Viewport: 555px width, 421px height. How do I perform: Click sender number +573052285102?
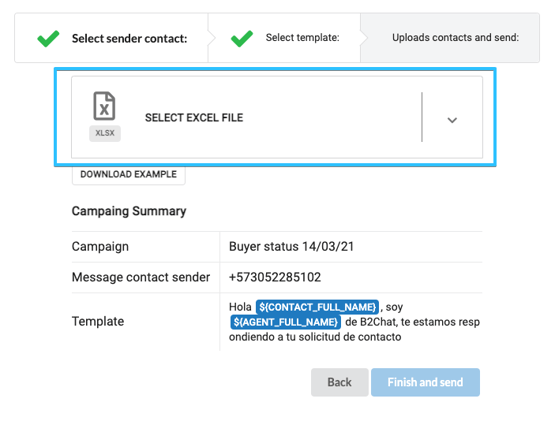[x=275, y=277]
